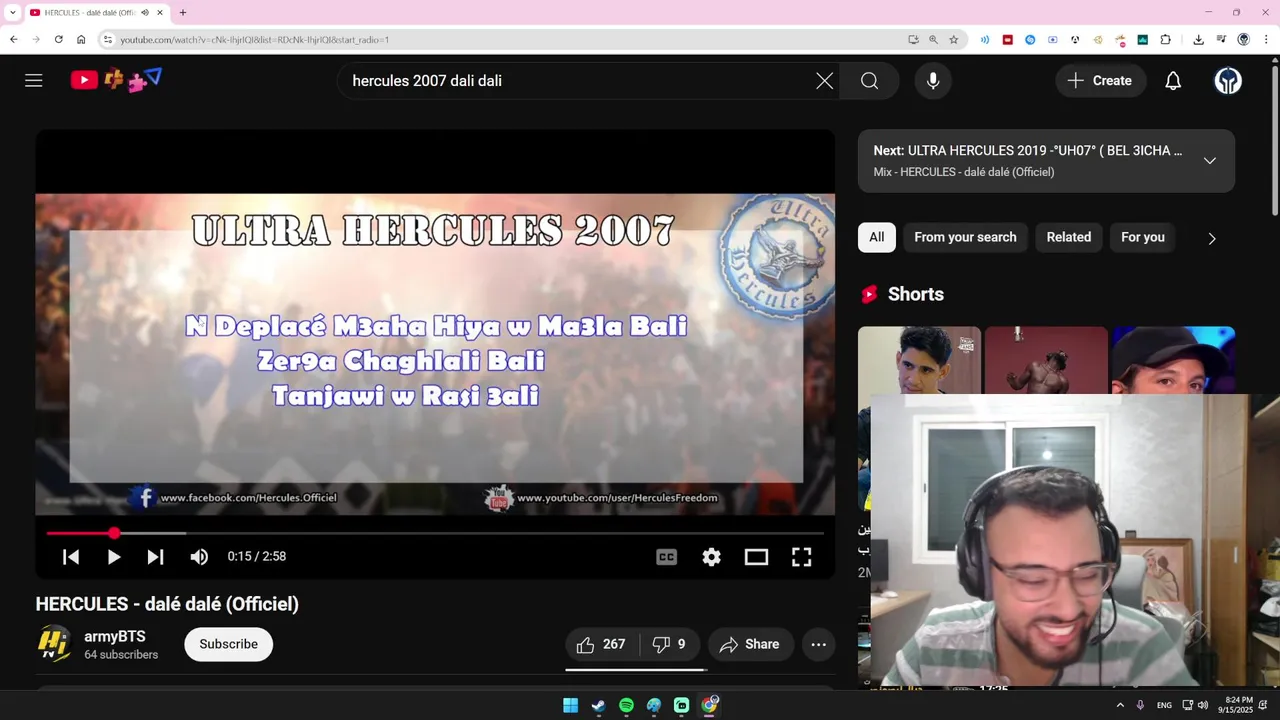Skip to next video

coord(155,557)
